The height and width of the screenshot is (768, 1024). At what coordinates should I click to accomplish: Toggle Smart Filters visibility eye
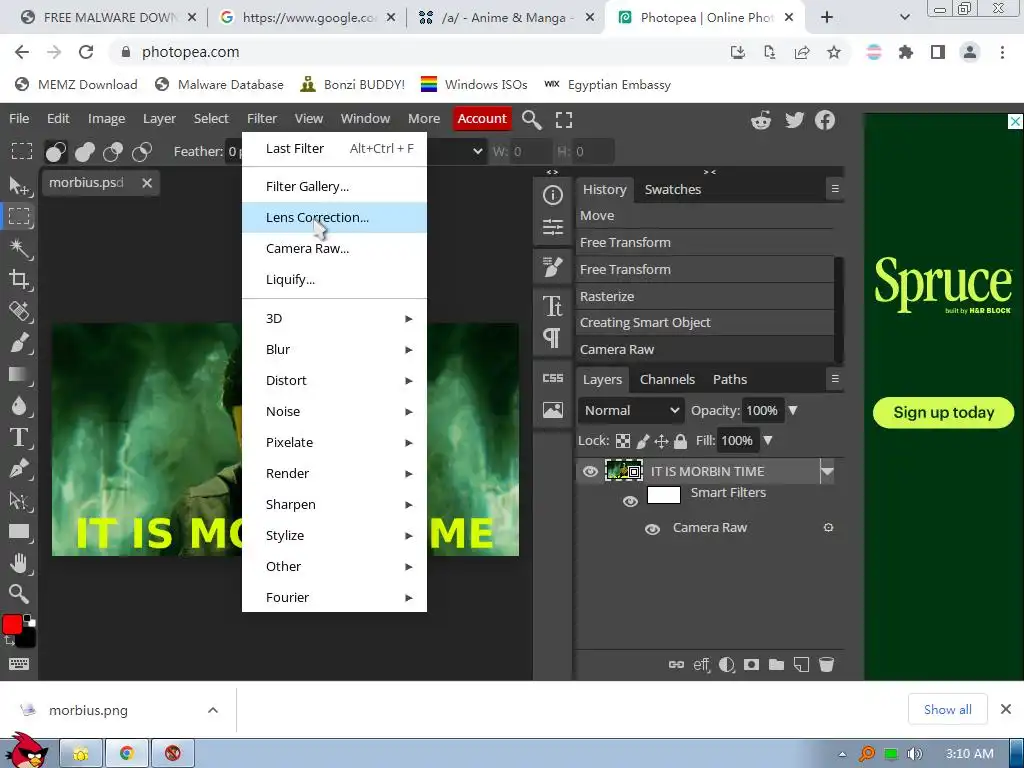point(630,501)
